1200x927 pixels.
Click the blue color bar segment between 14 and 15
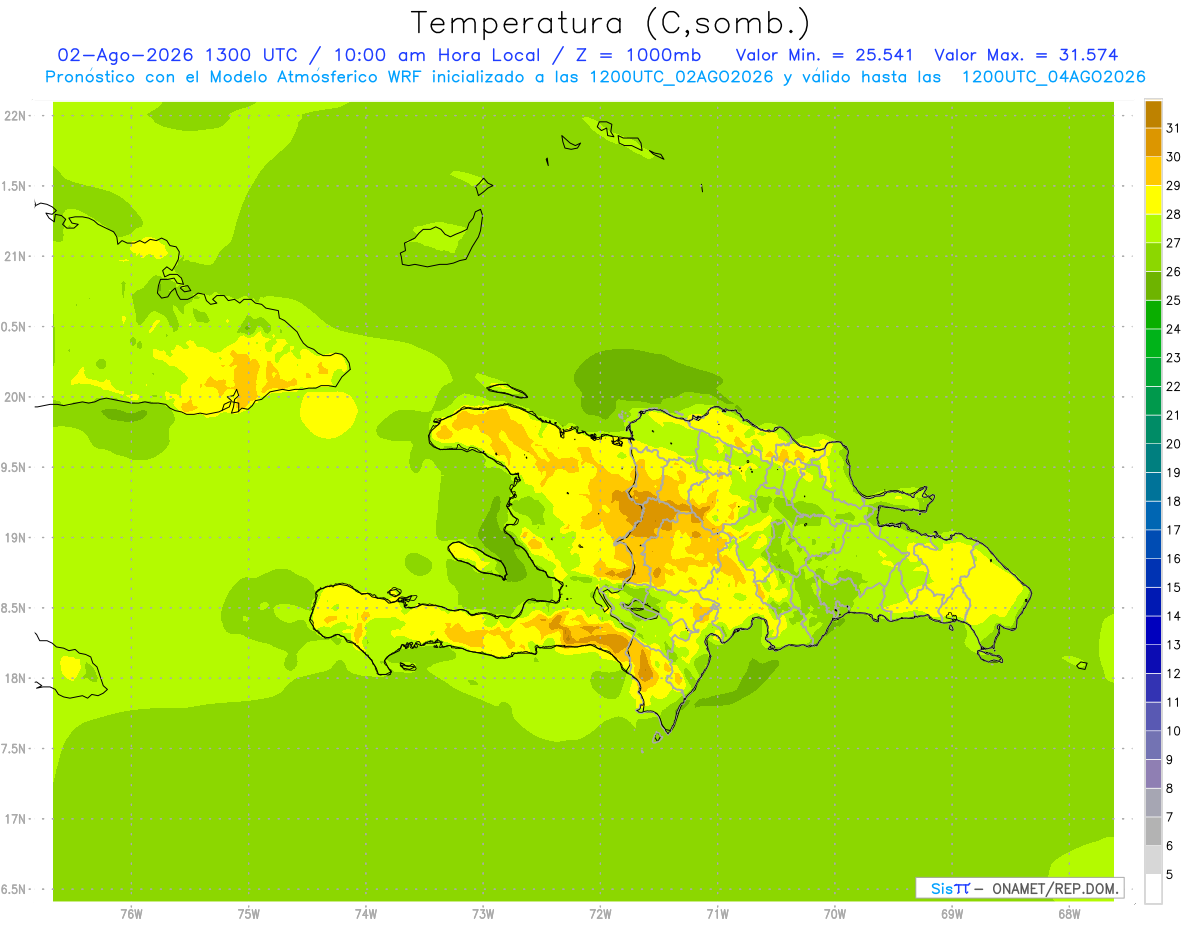(x=1153, y=602)
